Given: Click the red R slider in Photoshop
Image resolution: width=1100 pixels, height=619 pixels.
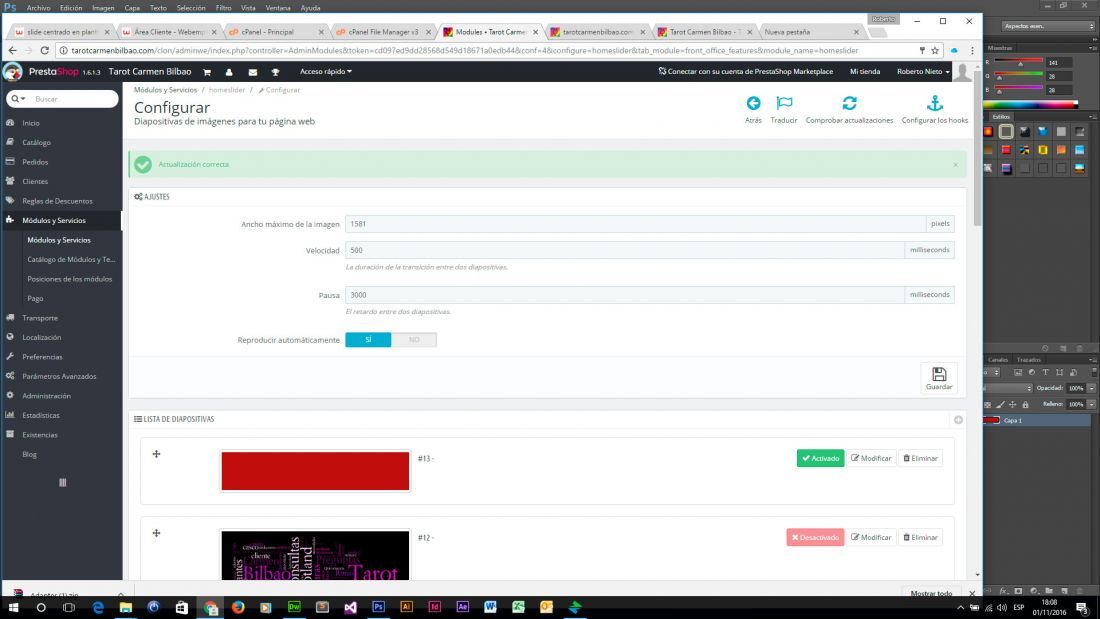Looking at the screenshot, I should [1019, 62].
